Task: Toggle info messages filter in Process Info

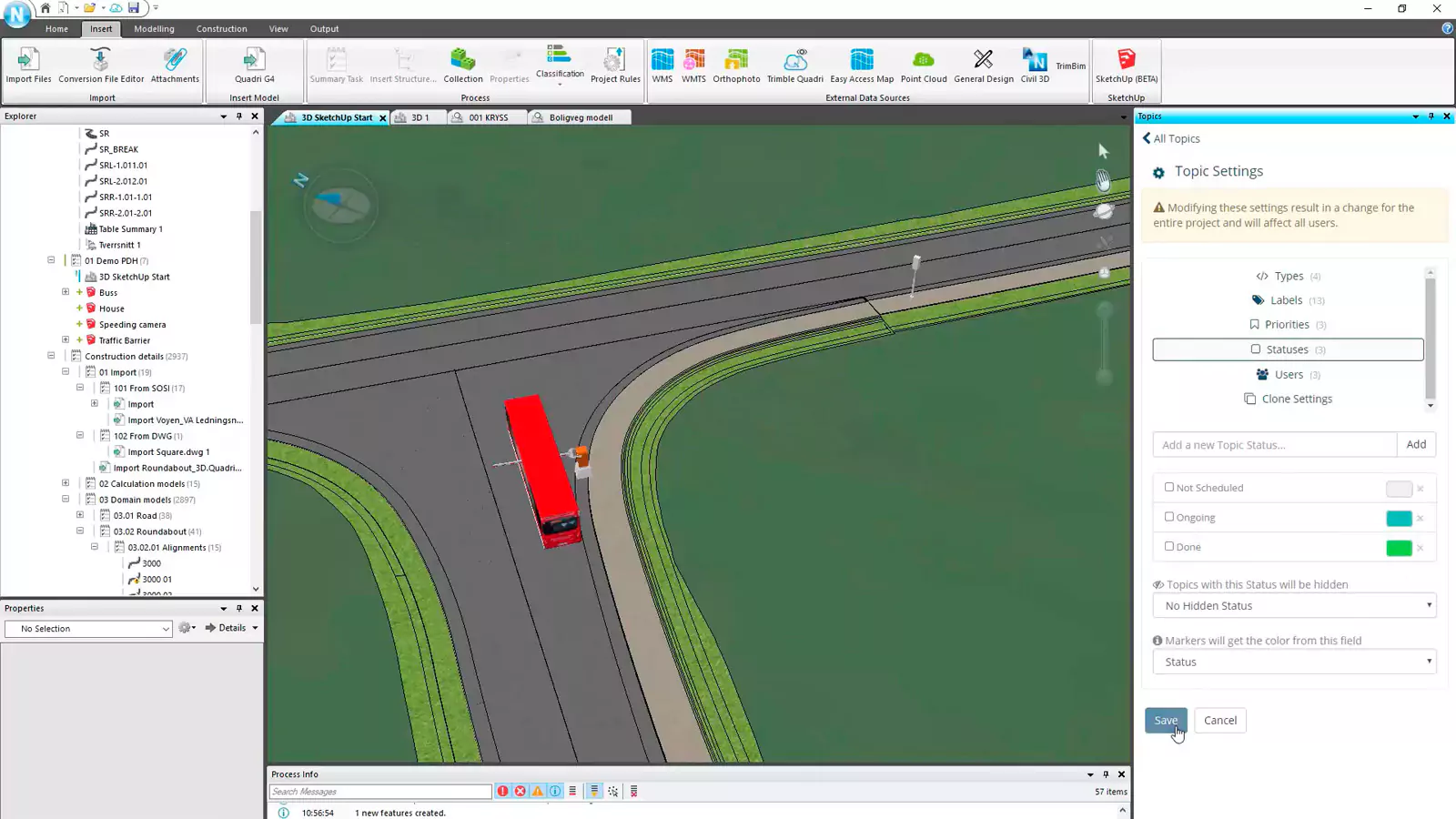Action: 554,791
